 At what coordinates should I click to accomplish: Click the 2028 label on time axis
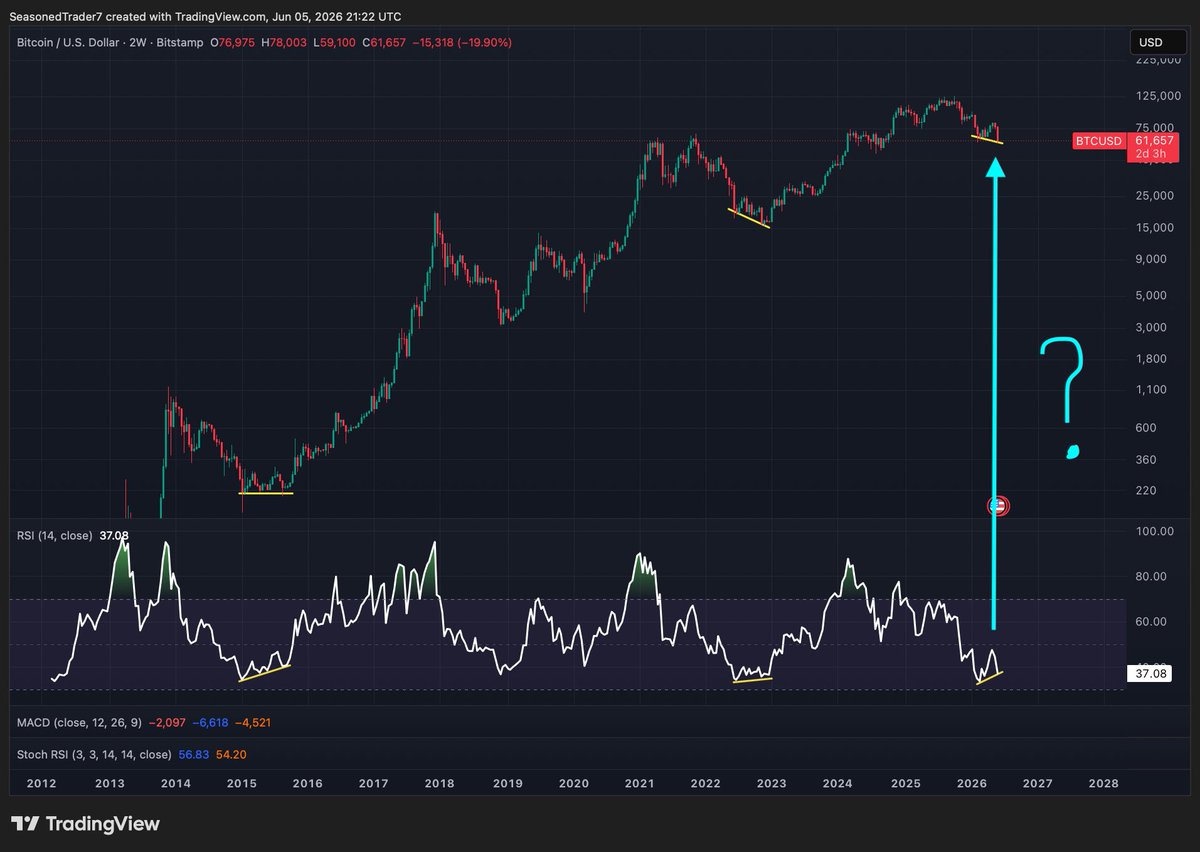click(1103, 784)
